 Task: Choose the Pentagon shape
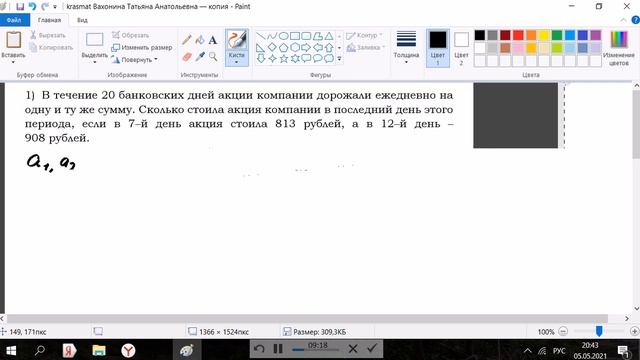coord(283,48)
